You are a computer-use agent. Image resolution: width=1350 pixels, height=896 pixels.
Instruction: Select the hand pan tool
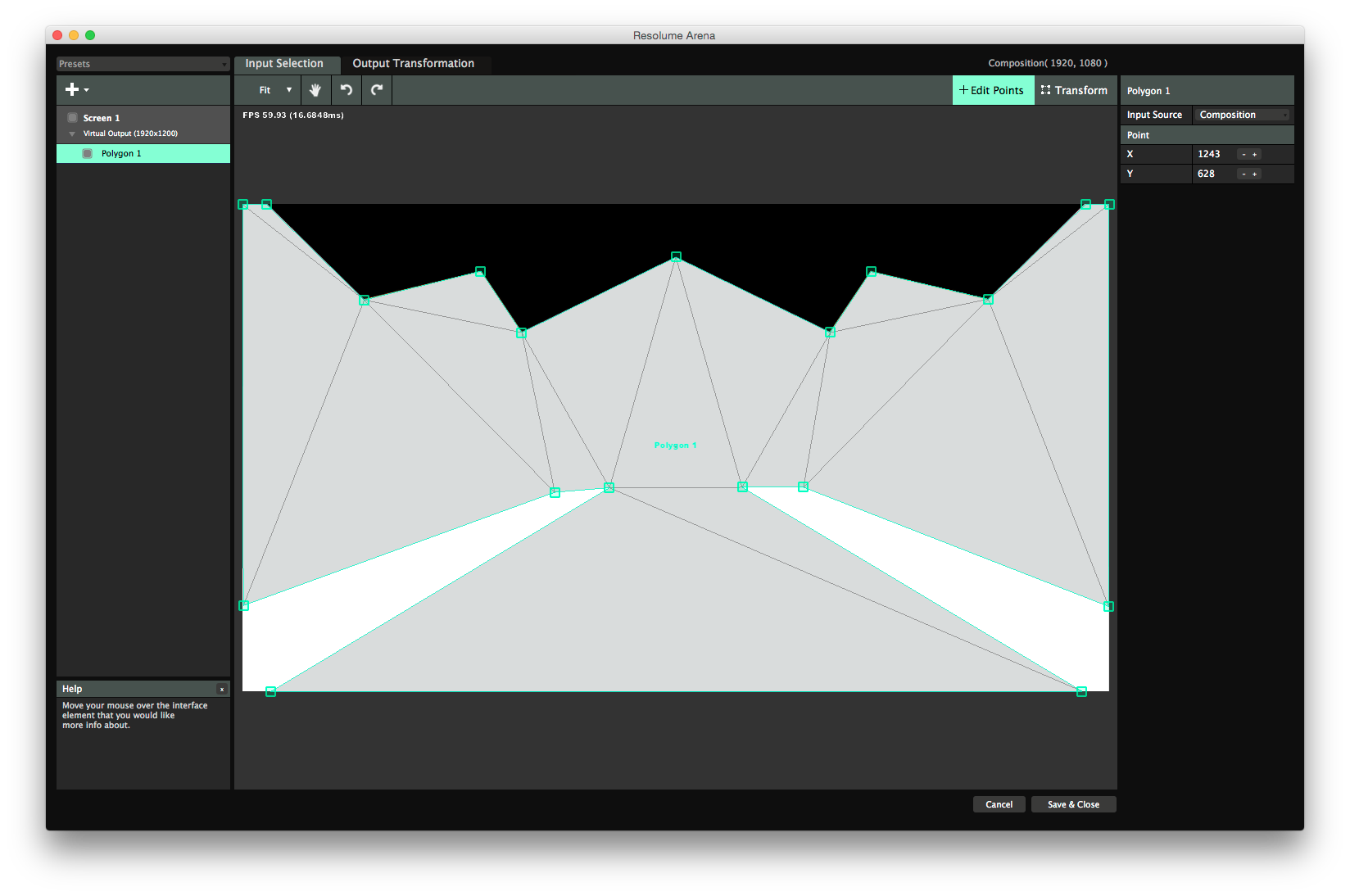point(315,90)
